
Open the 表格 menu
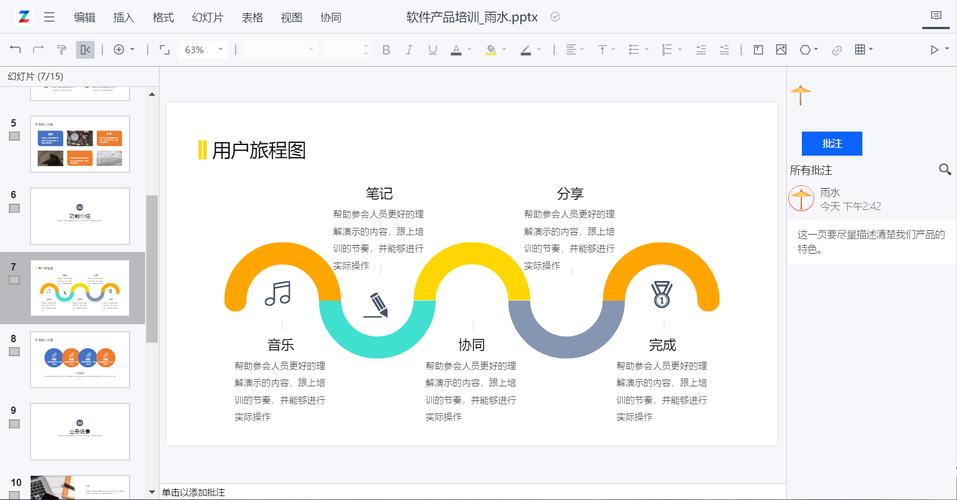tap(252, 17)
